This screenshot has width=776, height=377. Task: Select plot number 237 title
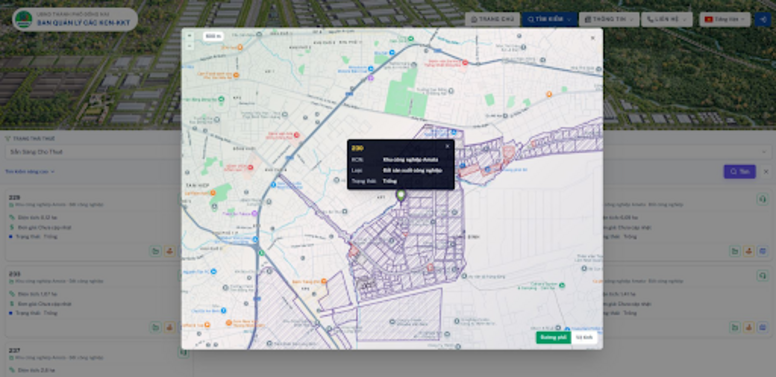(14, 350)
